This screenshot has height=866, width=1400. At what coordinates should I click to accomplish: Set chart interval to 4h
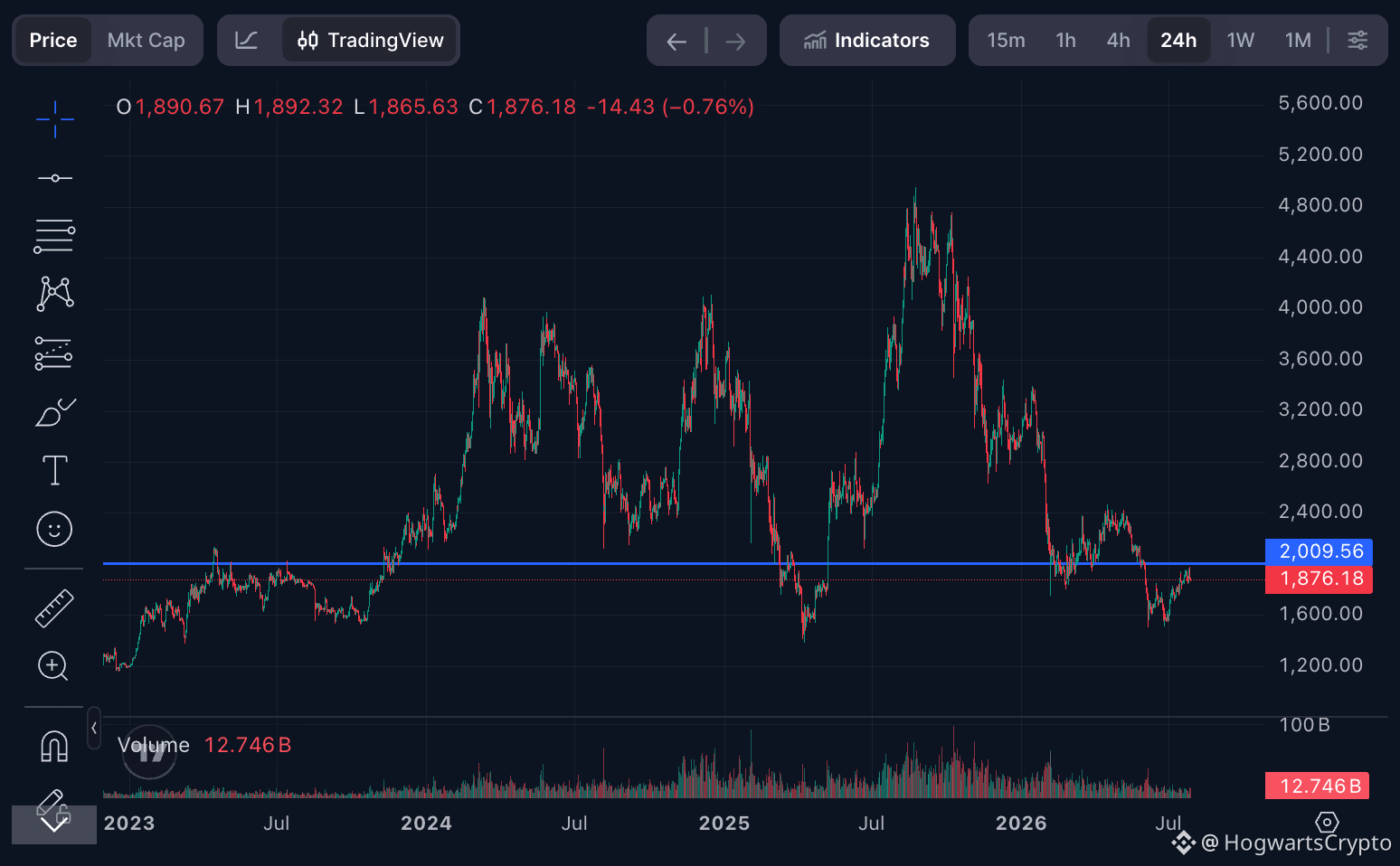[1119, 40]
